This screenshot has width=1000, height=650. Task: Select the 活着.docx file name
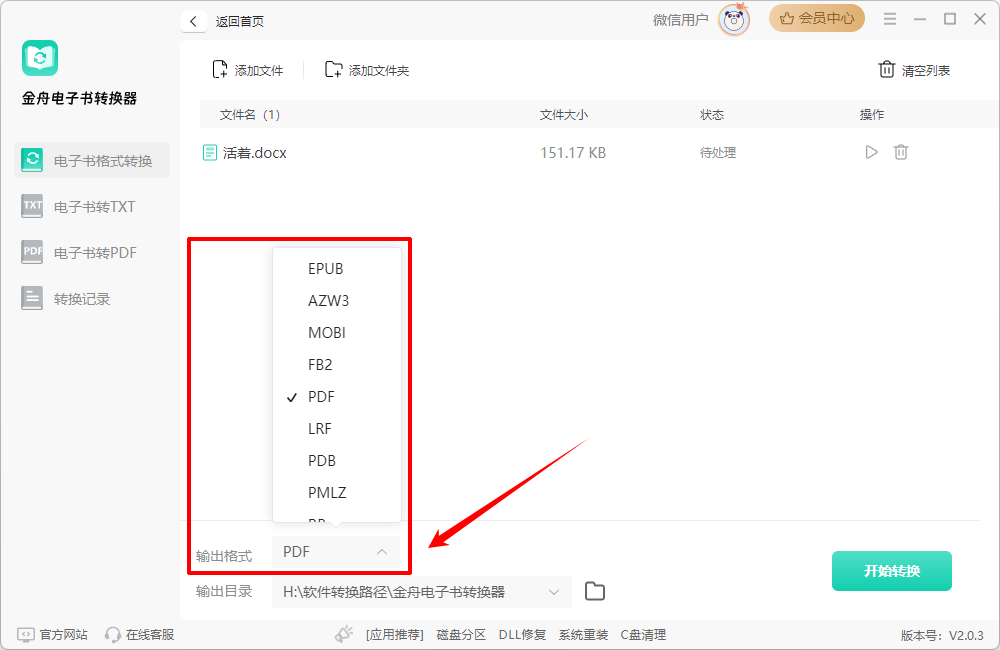click(x=254, y=153)
